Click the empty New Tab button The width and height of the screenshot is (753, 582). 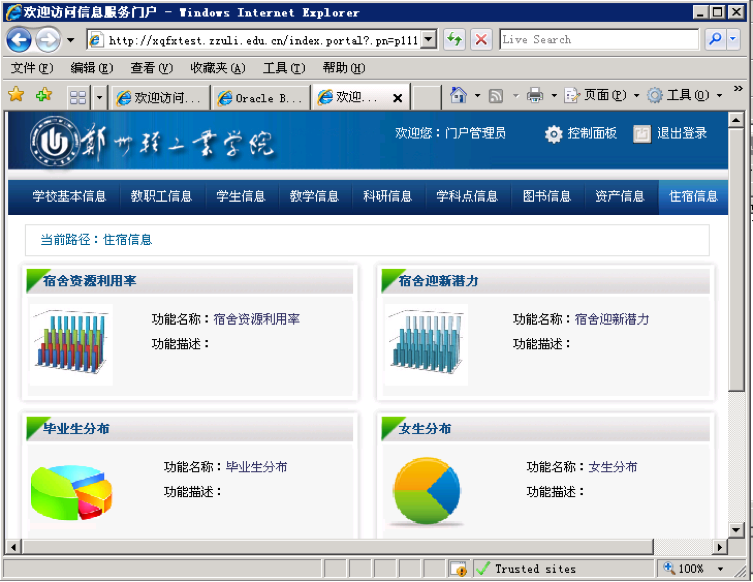point(426,98)
